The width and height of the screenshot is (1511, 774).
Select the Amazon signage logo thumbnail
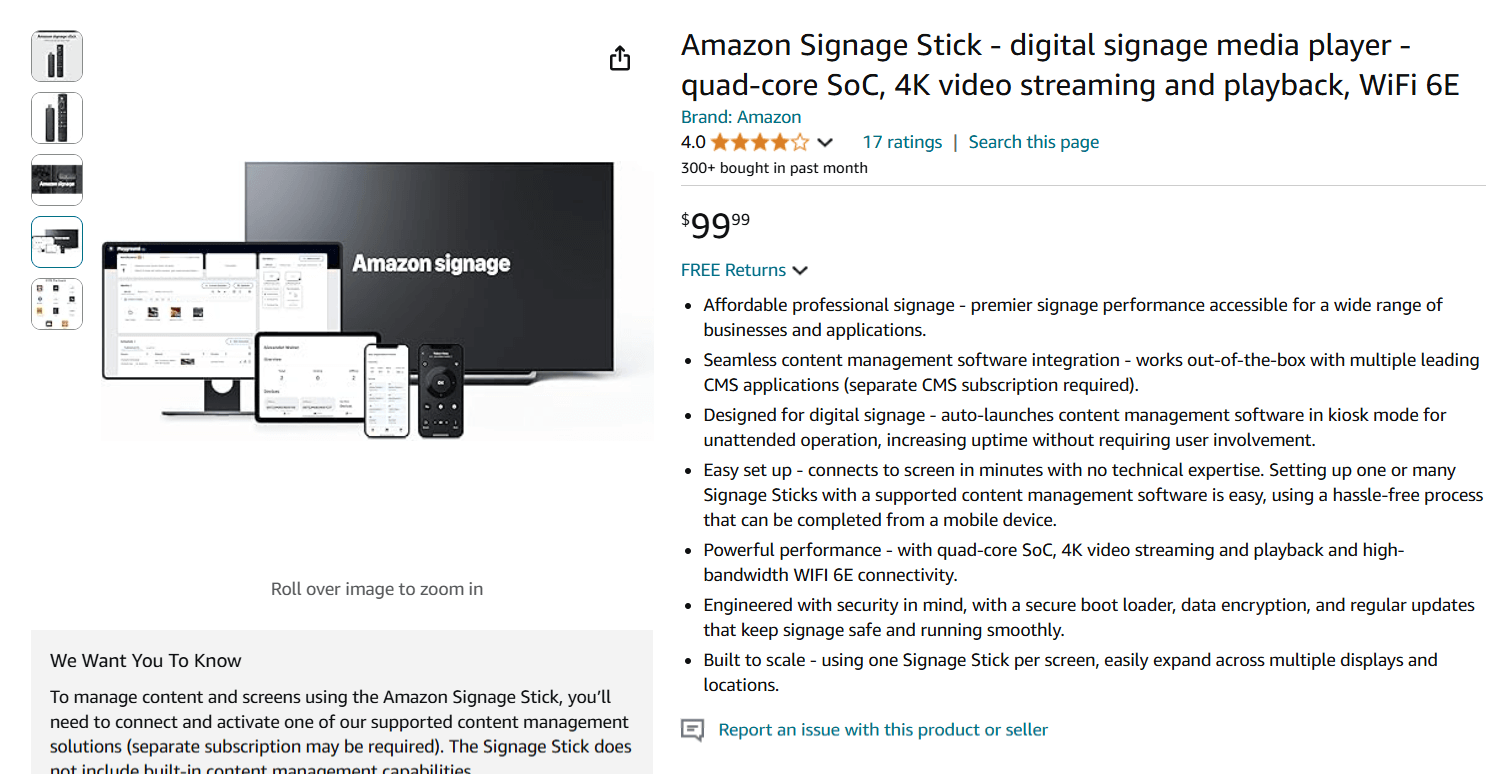point(57,180)
